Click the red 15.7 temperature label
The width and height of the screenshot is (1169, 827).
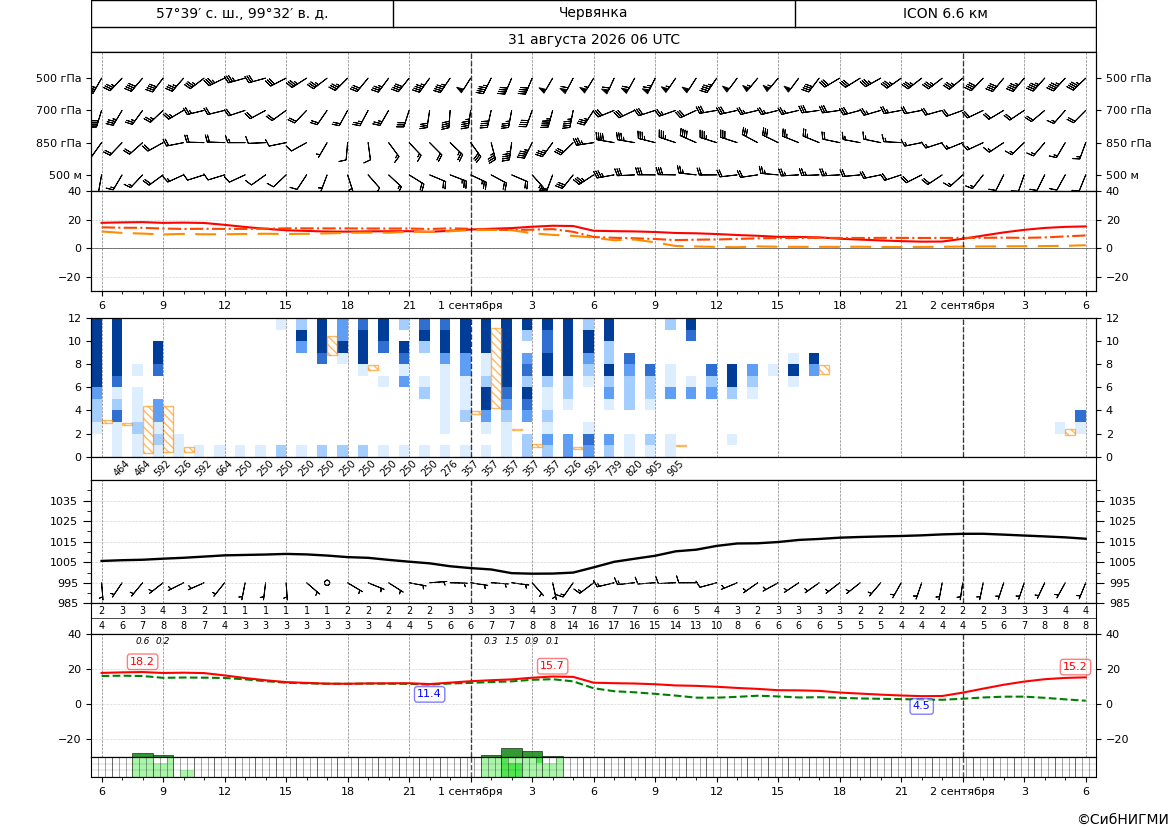click(552, 665)
